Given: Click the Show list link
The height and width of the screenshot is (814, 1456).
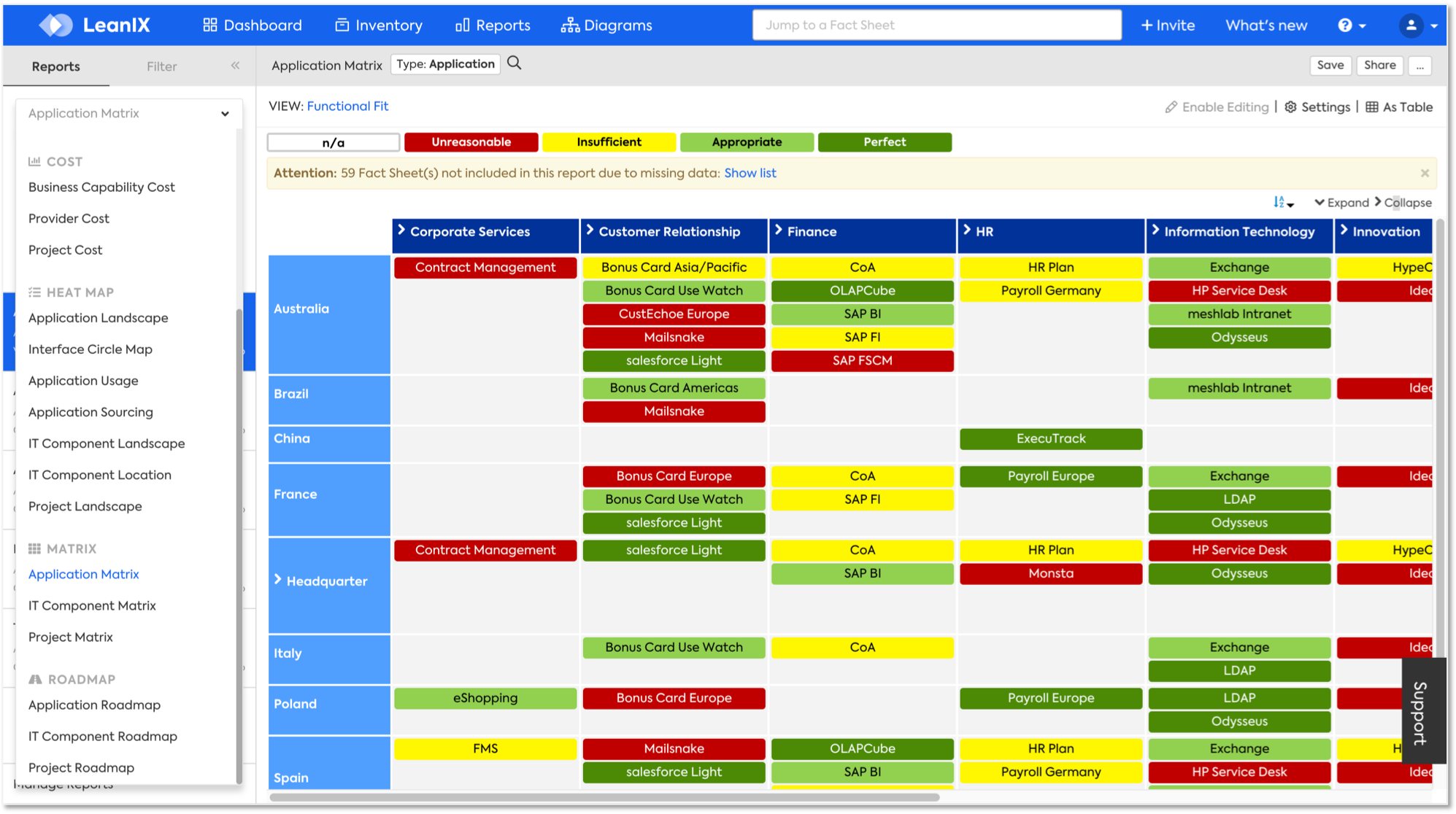Looking at the screenshot, I should point(750,174).
